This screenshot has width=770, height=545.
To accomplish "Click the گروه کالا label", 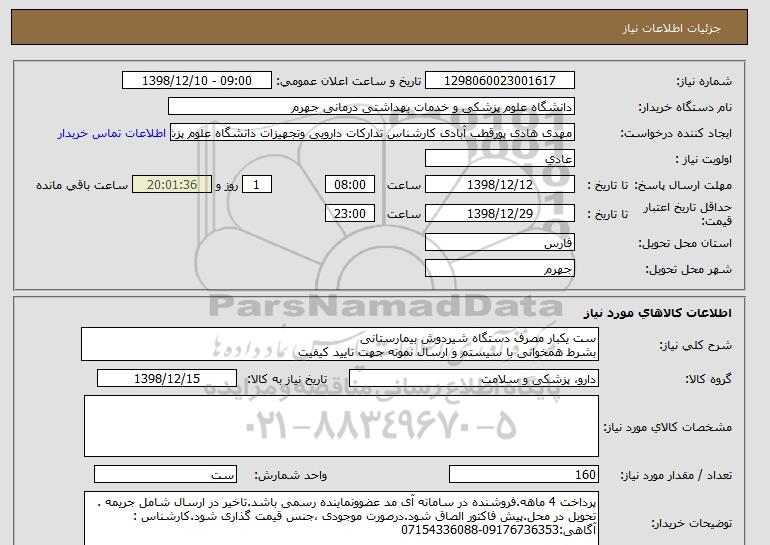I will 709,379.
